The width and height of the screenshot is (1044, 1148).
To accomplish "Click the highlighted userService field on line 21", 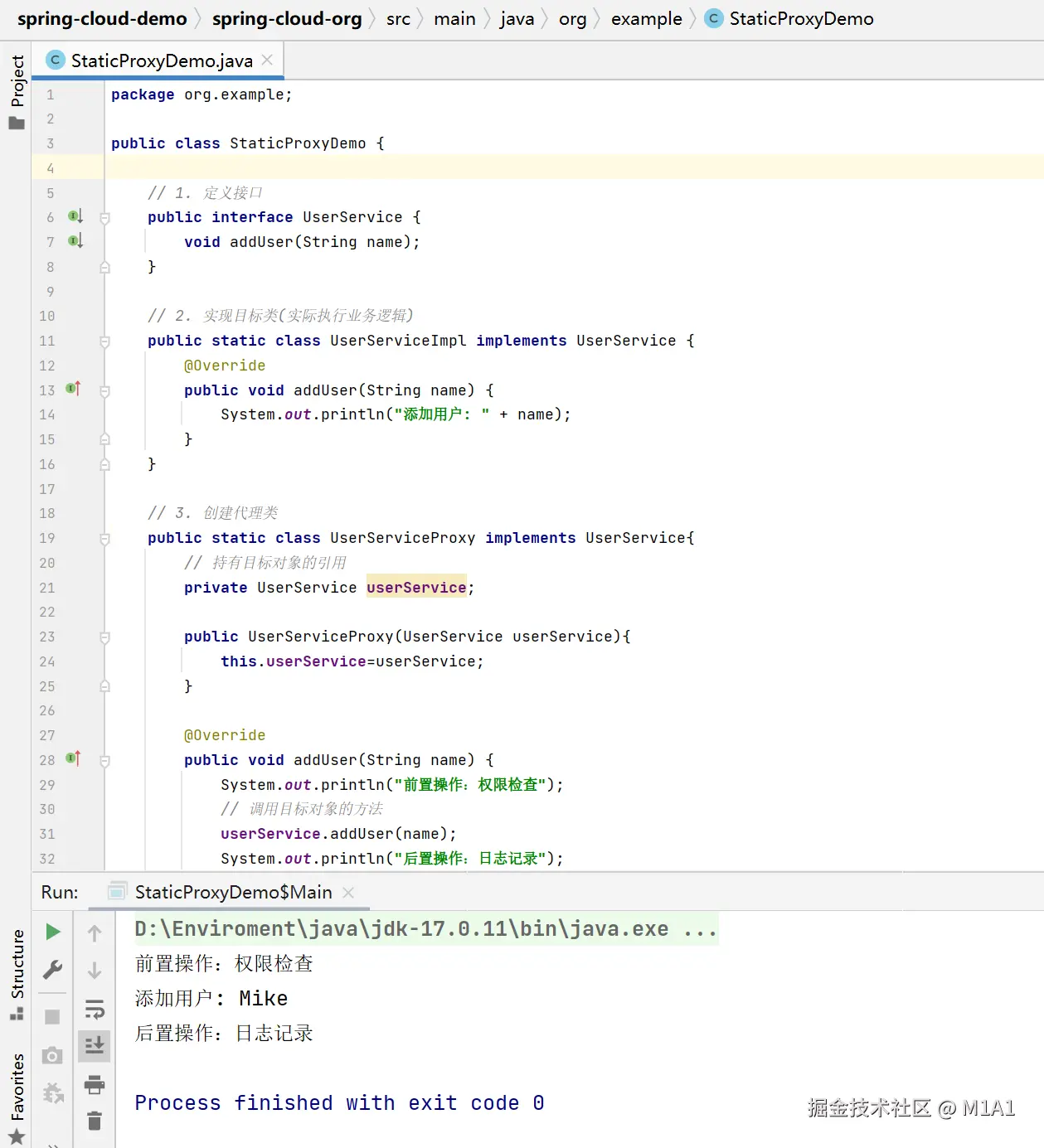I will pos(416,587).
